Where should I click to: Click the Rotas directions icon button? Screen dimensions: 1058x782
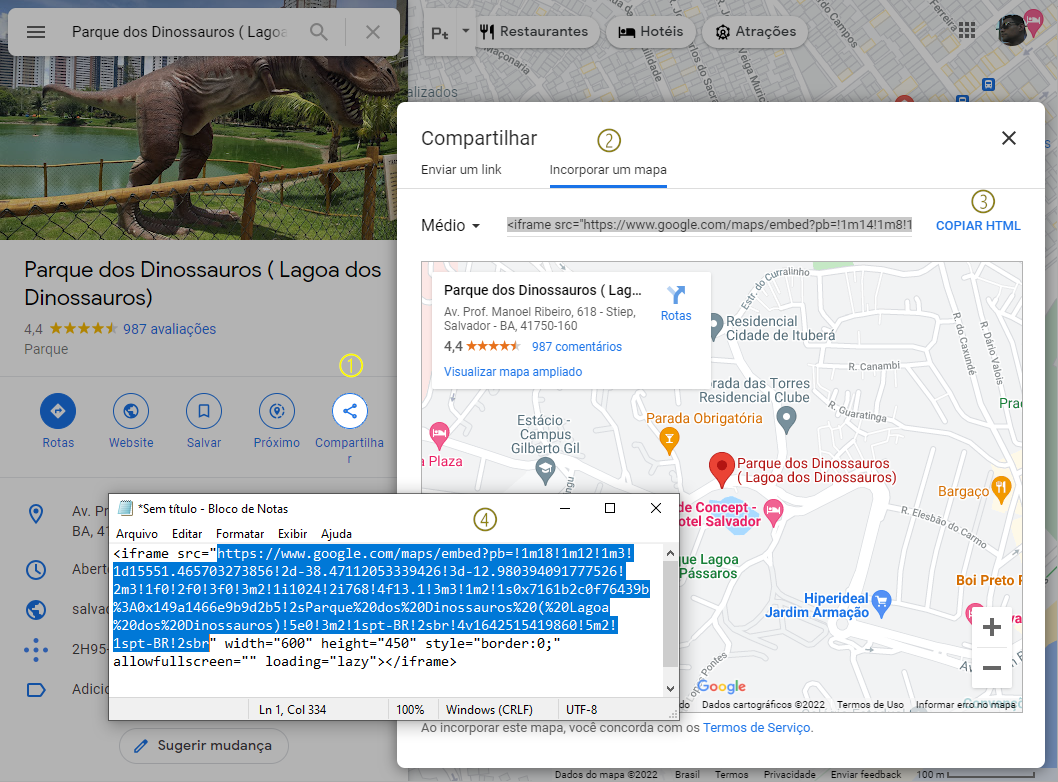pyautogui.click(x=58, y=411)
